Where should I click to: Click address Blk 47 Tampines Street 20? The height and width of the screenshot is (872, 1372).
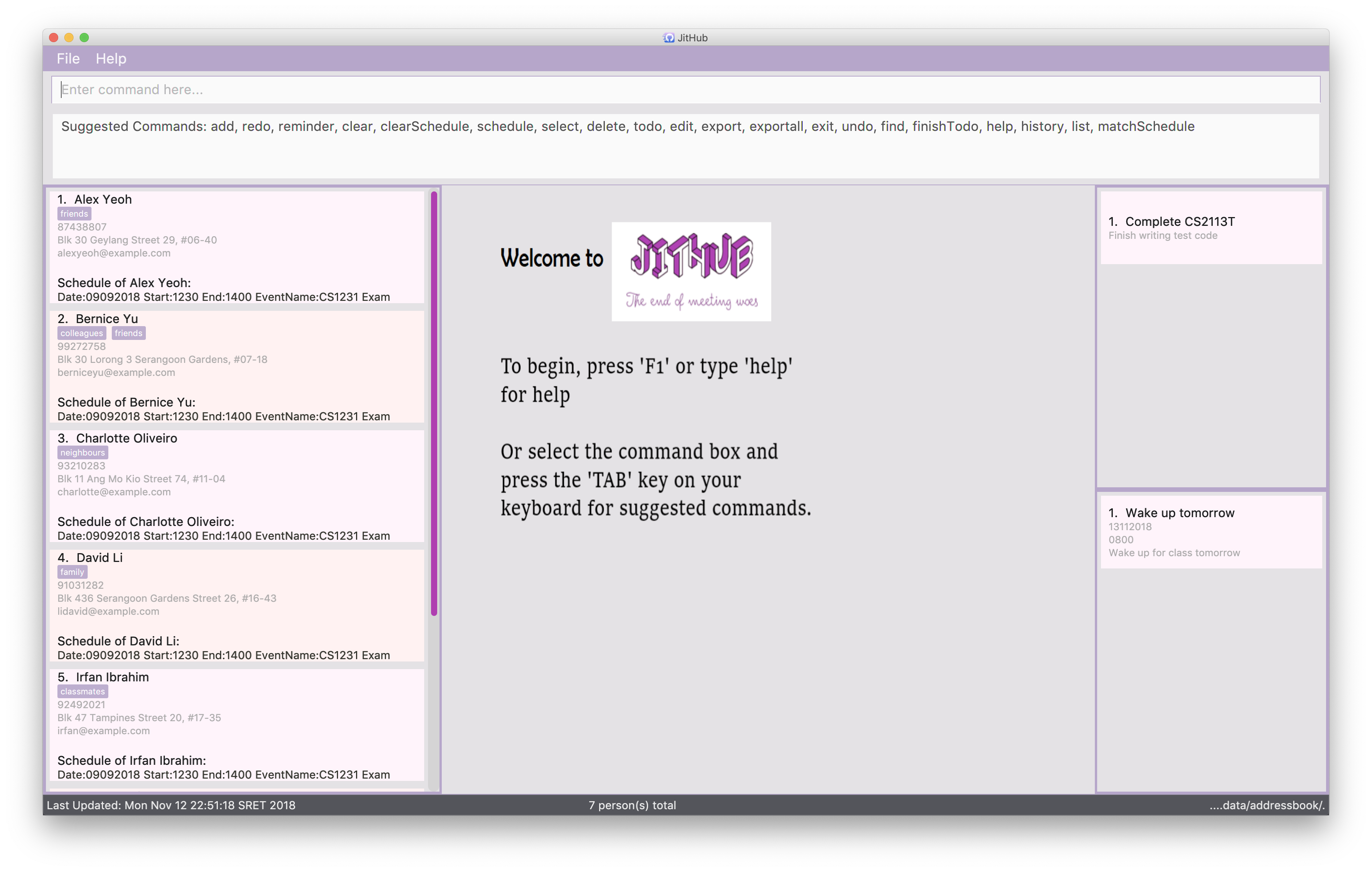click(x=139, y=718)
